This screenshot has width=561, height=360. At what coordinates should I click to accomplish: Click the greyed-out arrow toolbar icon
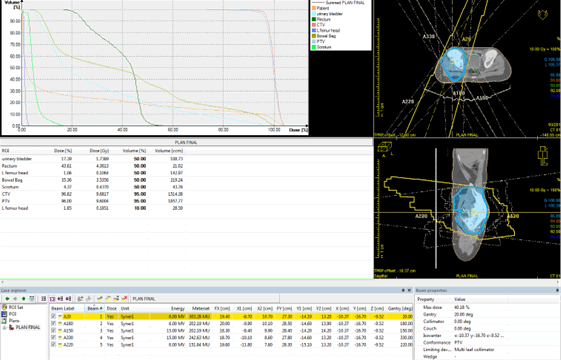(15, 298)
